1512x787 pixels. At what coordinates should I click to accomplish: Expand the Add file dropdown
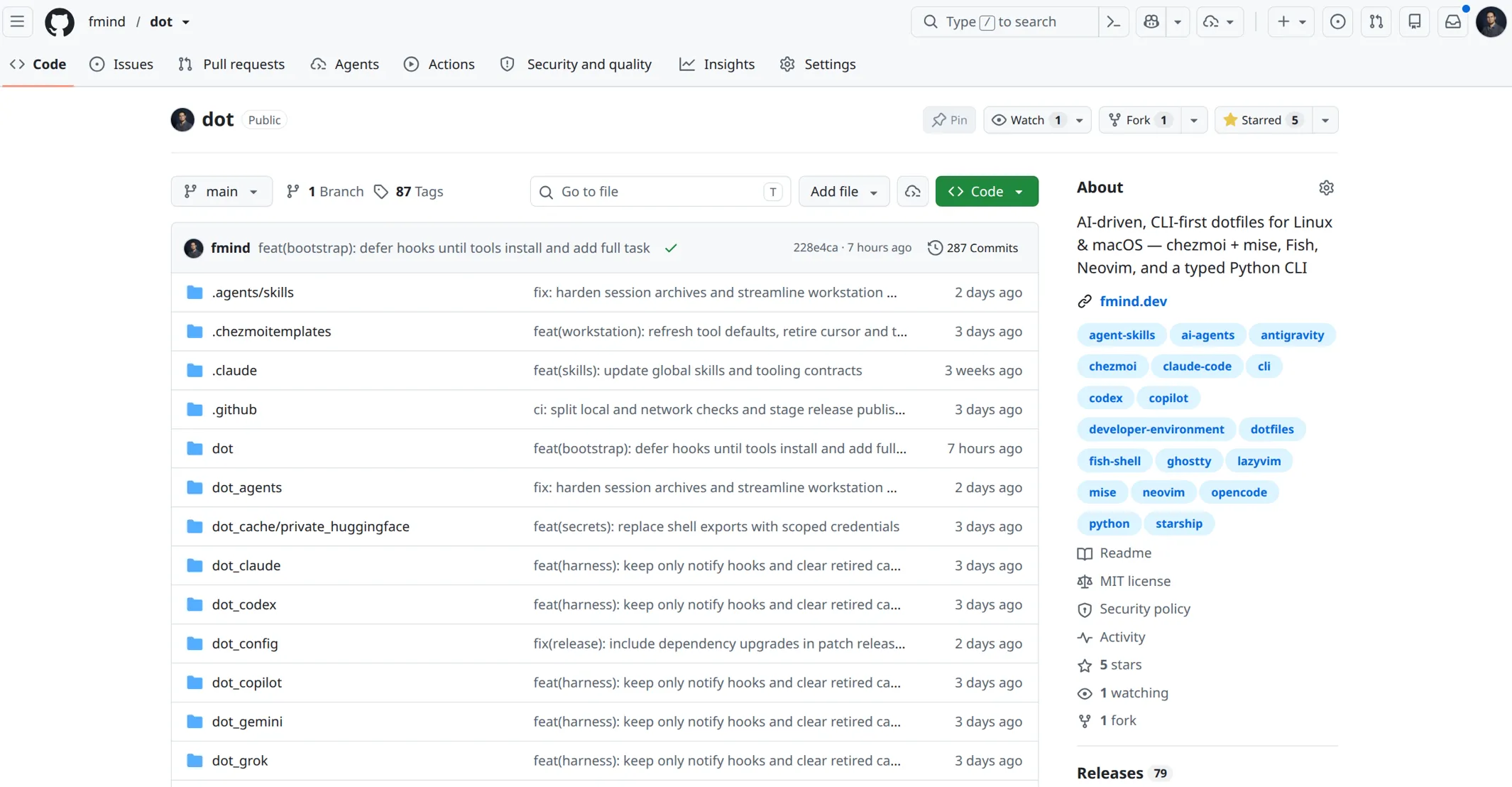pos(843,191)
